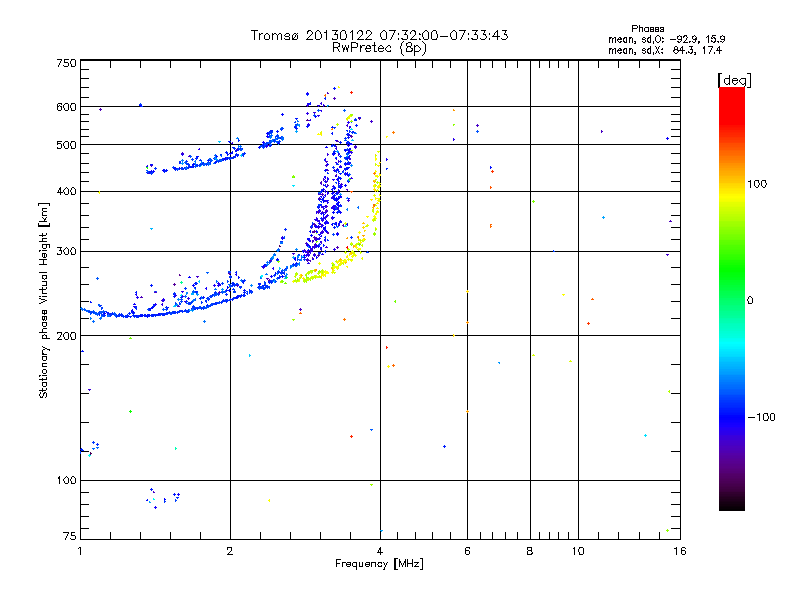The width and height of the screenshot is (800, 600).
Task: Click the x-axis tick label '16'
Action: point(680,551)
